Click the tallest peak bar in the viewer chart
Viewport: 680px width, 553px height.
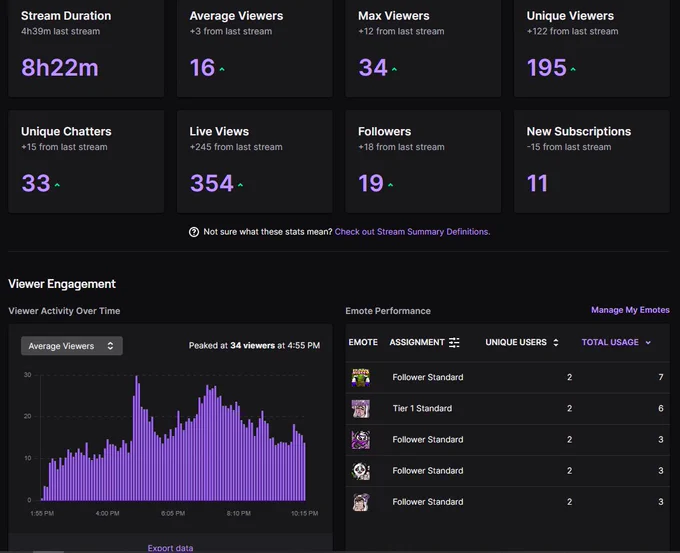click(x=136, y=438)
